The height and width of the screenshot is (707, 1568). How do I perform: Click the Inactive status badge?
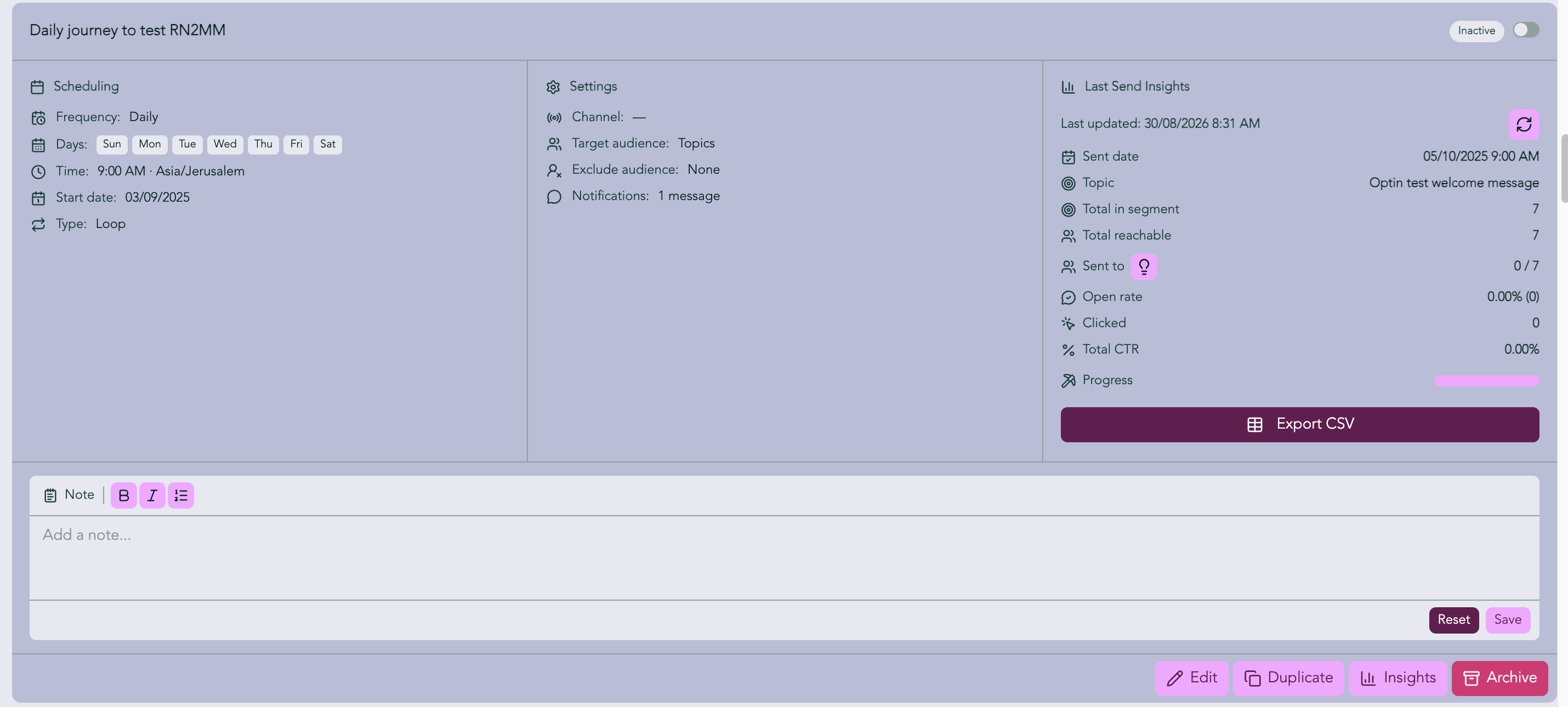point(1476,31)
